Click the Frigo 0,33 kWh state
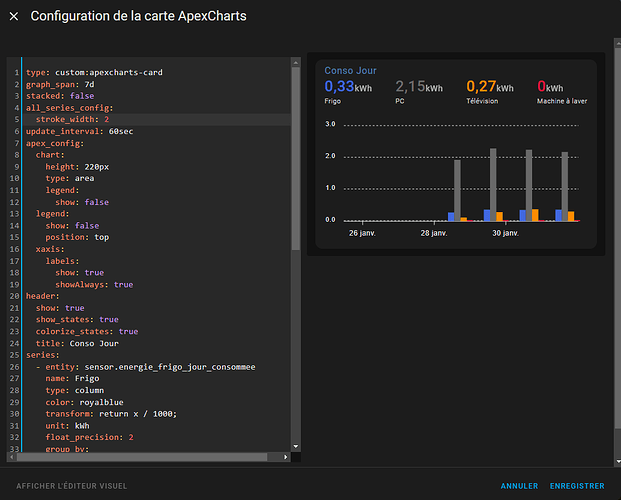621x500 pixels. (x=348, y=91)
